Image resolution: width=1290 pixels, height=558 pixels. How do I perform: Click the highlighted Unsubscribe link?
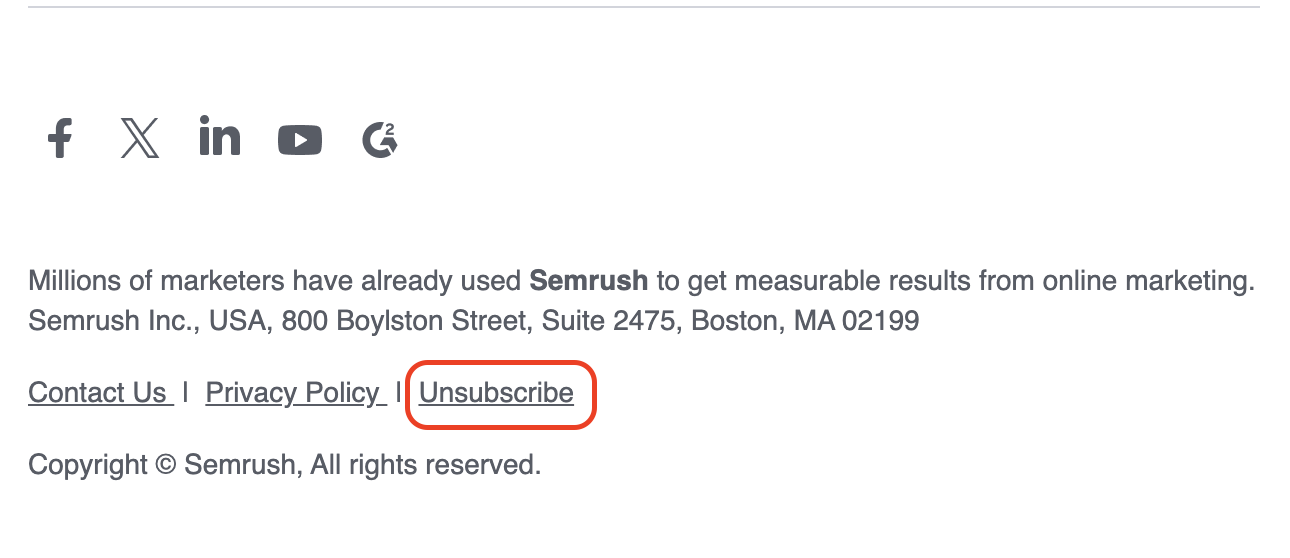(x=497, y=393)
